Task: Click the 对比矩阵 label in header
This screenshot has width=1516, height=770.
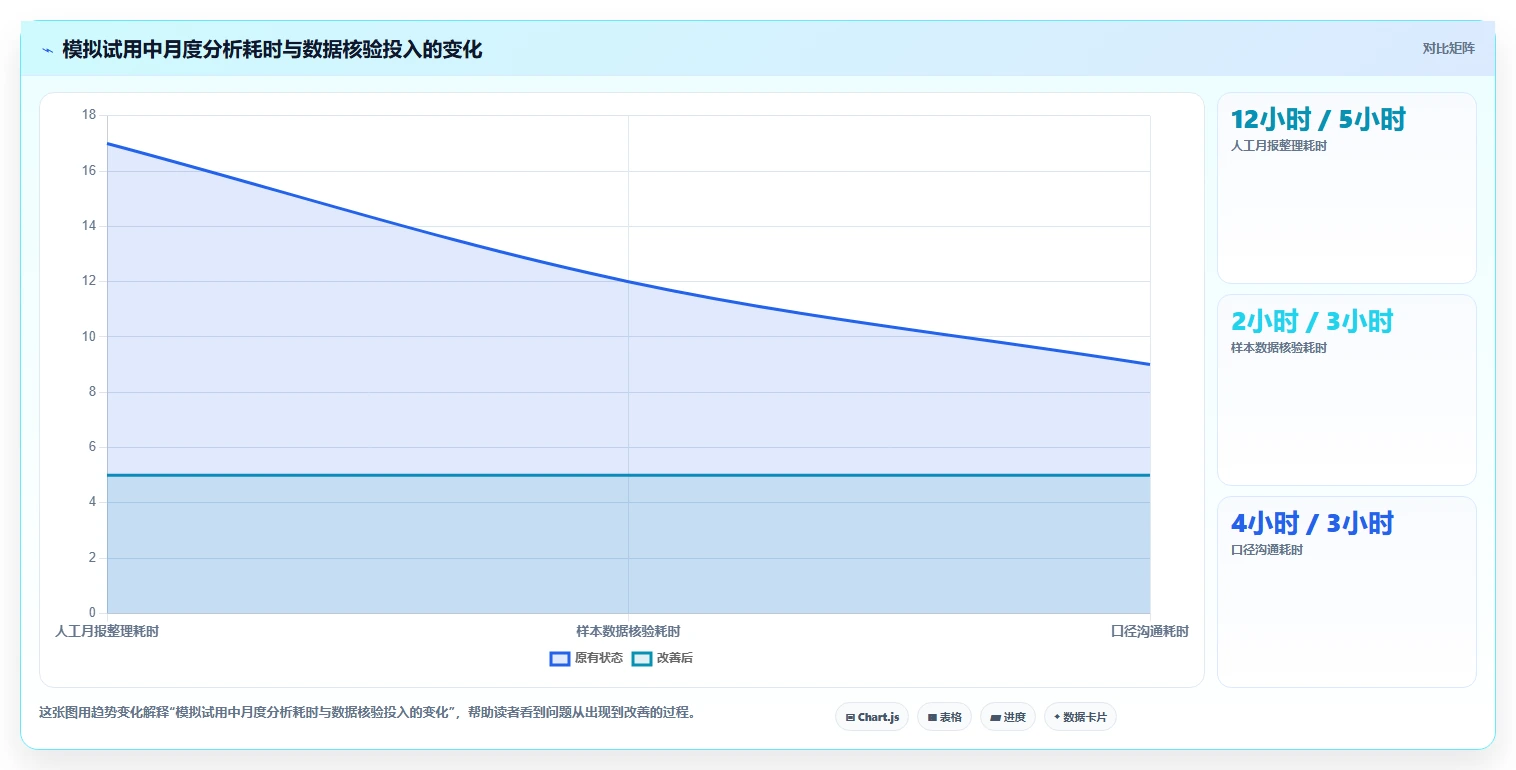Action: (1448, 48)
